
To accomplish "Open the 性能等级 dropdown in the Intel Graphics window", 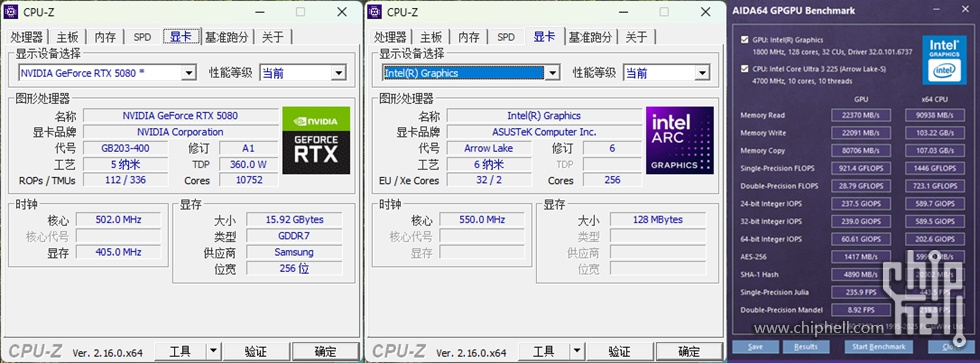I will pos(702,73).
